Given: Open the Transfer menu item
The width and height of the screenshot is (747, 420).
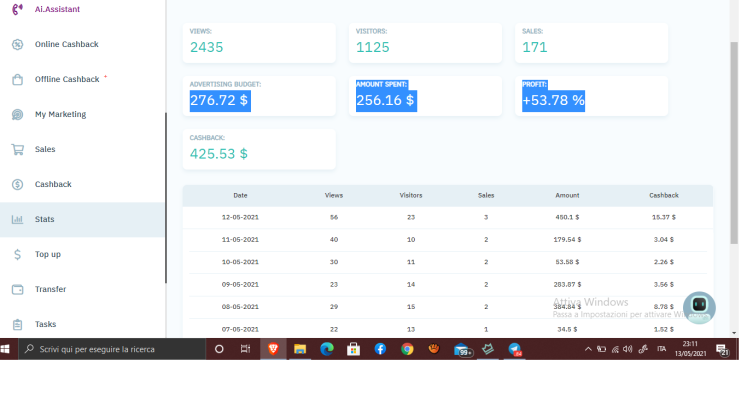Looking at the screenshot, I should click(x=82, y=290).
